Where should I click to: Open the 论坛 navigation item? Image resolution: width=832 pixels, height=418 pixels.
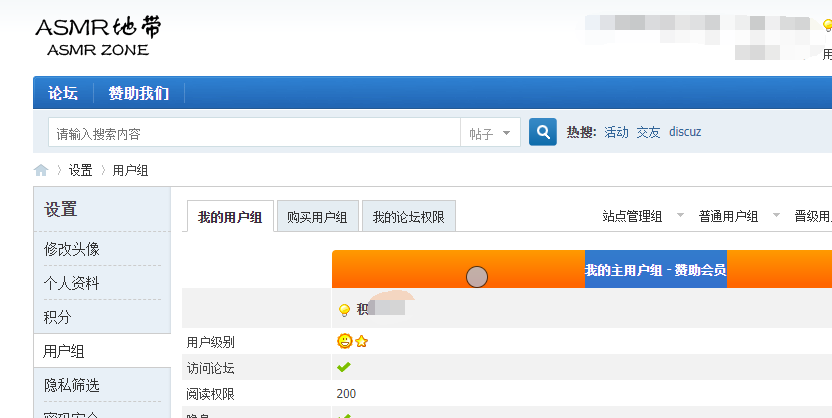[x=63, y=93]
